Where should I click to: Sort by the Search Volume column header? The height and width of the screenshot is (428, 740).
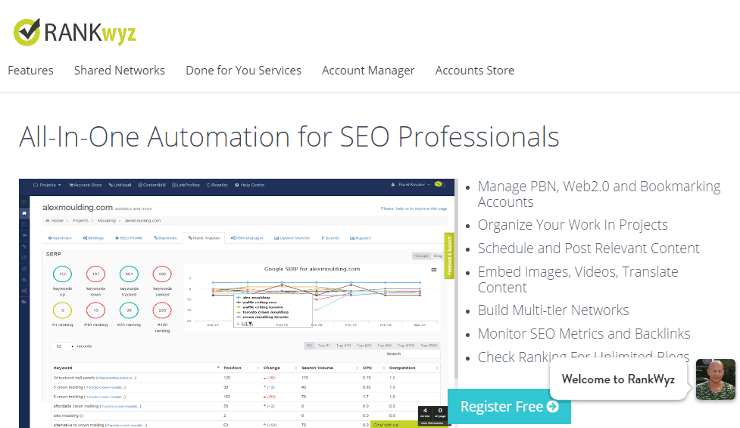click(x=317, y=368)
